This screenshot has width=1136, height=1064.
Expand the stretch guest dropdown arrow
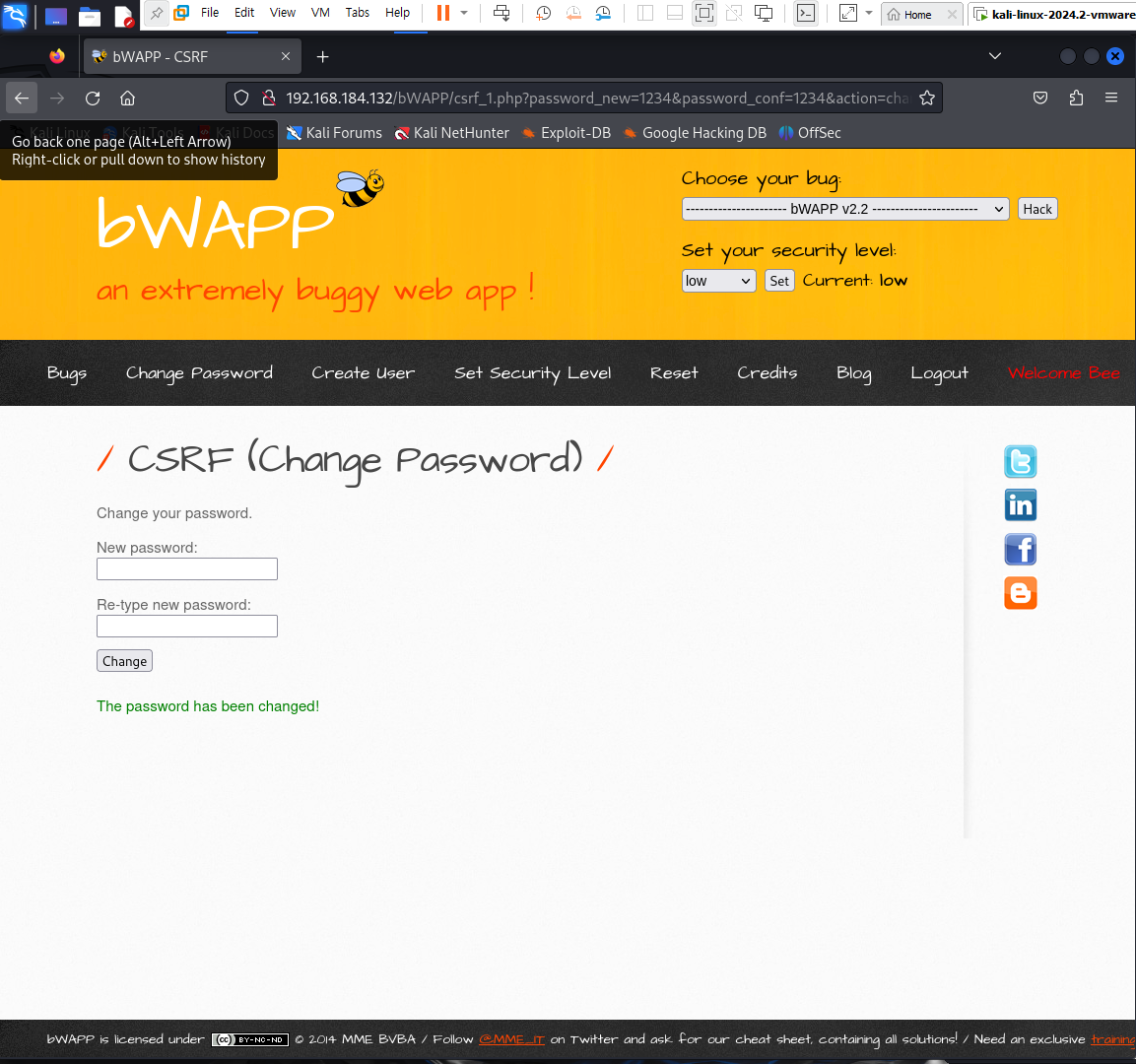pyautogui.click(x=869, y=13)
